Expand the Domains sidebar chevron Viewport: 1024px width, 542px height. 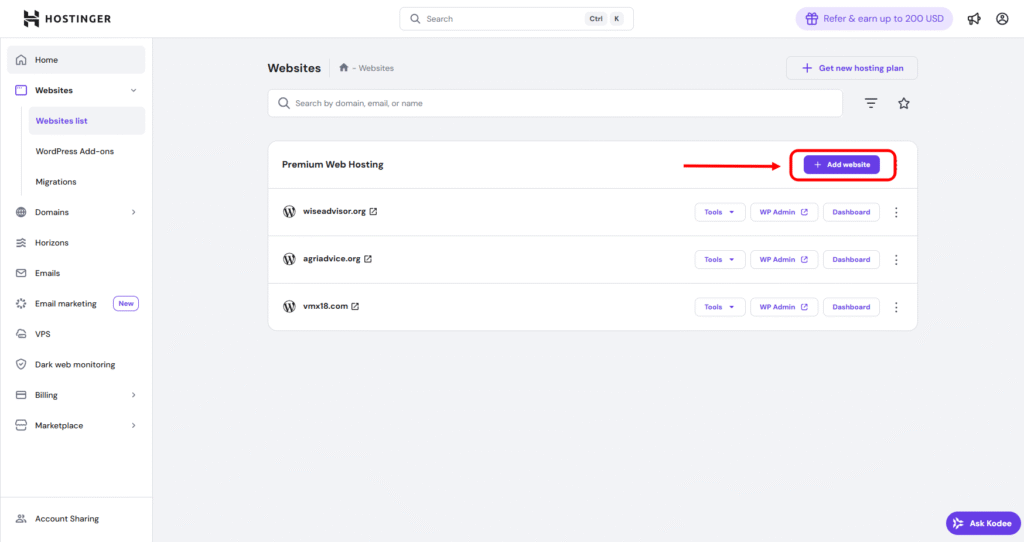pyautogui.click(x=133, y=212)
